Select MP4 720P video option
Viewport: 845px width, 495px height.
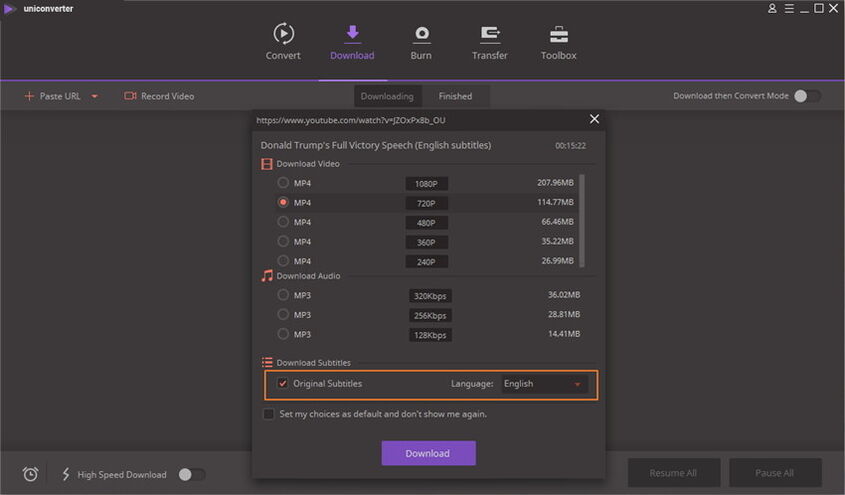pyautogui.click(x=283, y=202)
